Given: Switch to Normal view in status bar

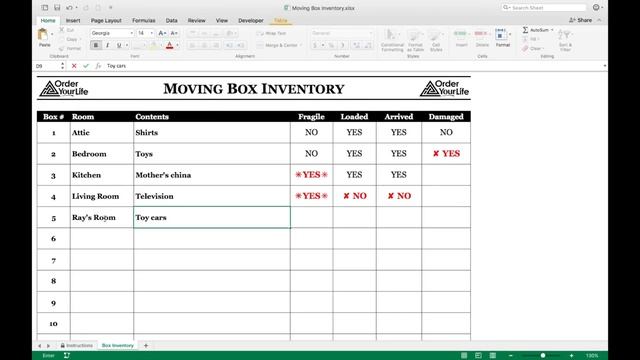Looking at the screenshot, I should 464,356.
